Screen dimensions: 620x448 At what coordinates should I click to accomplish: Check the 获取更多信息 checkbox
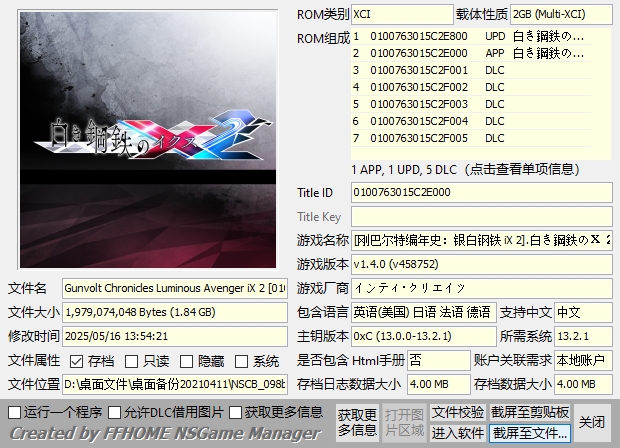pyautogui.click(x=236, y=412)
